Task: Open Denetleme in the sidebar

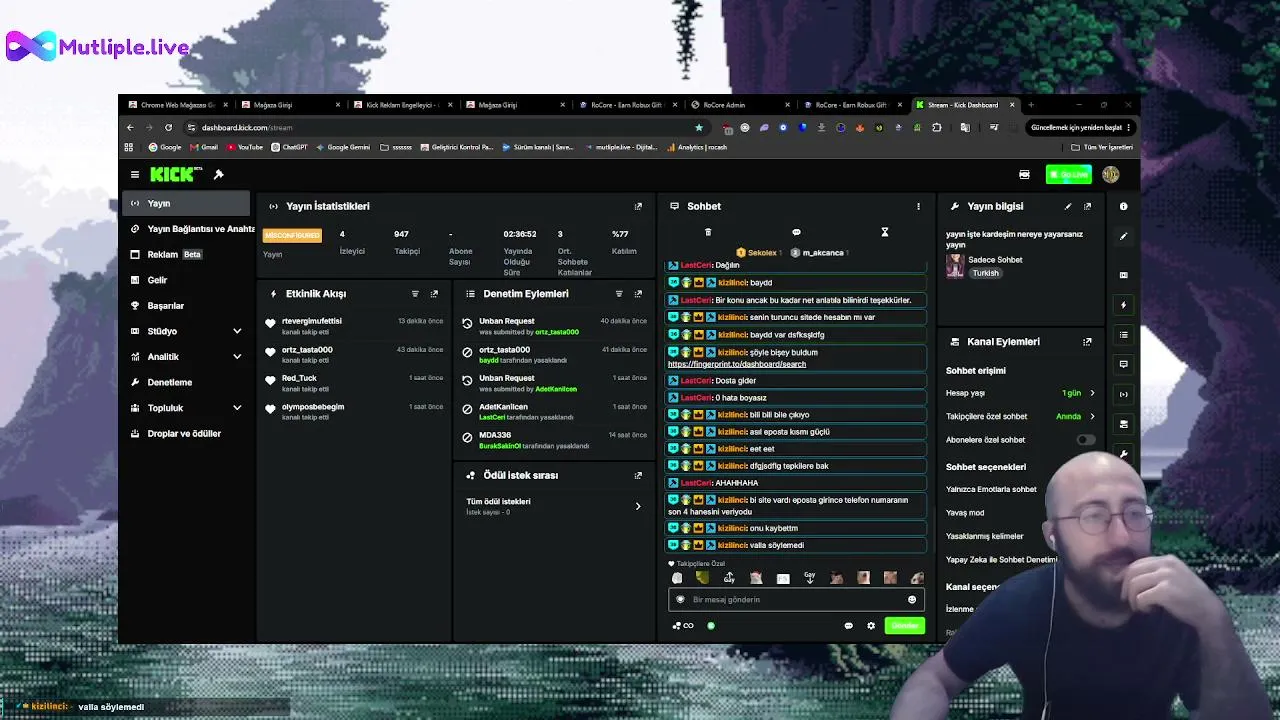Action: pos(187,383)
